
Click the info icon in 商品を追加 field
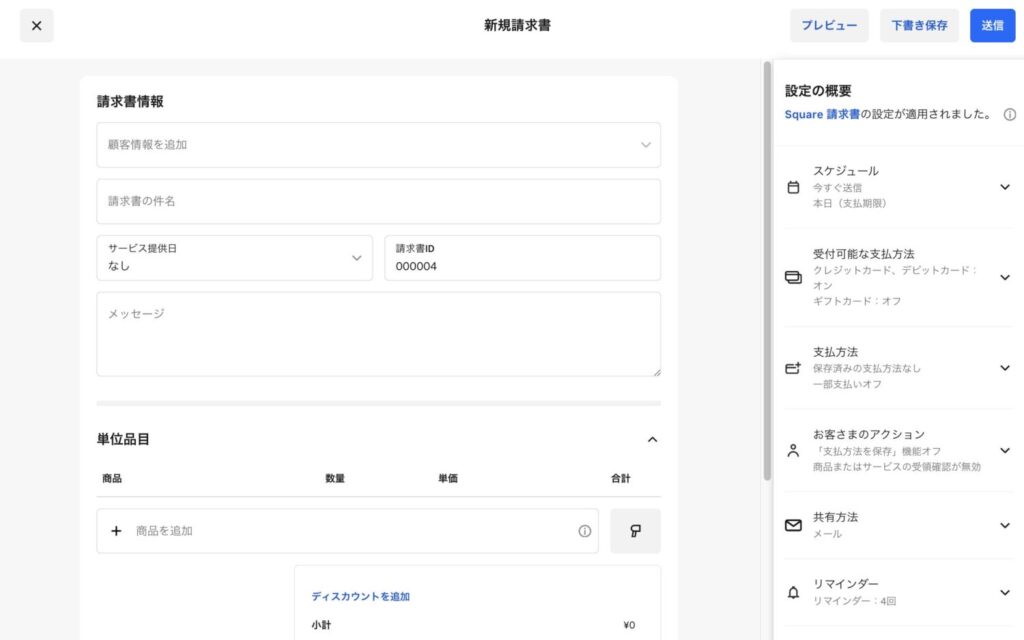[585, 531]
